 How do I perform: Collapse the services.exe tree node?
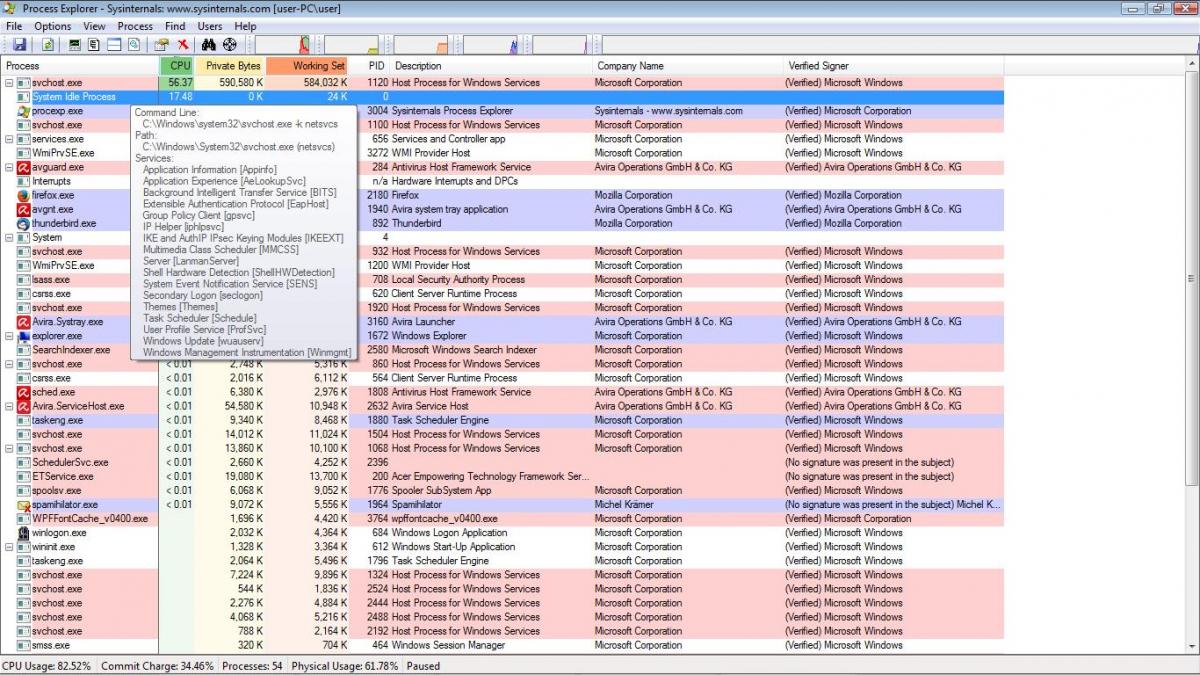tap(9, 139)
